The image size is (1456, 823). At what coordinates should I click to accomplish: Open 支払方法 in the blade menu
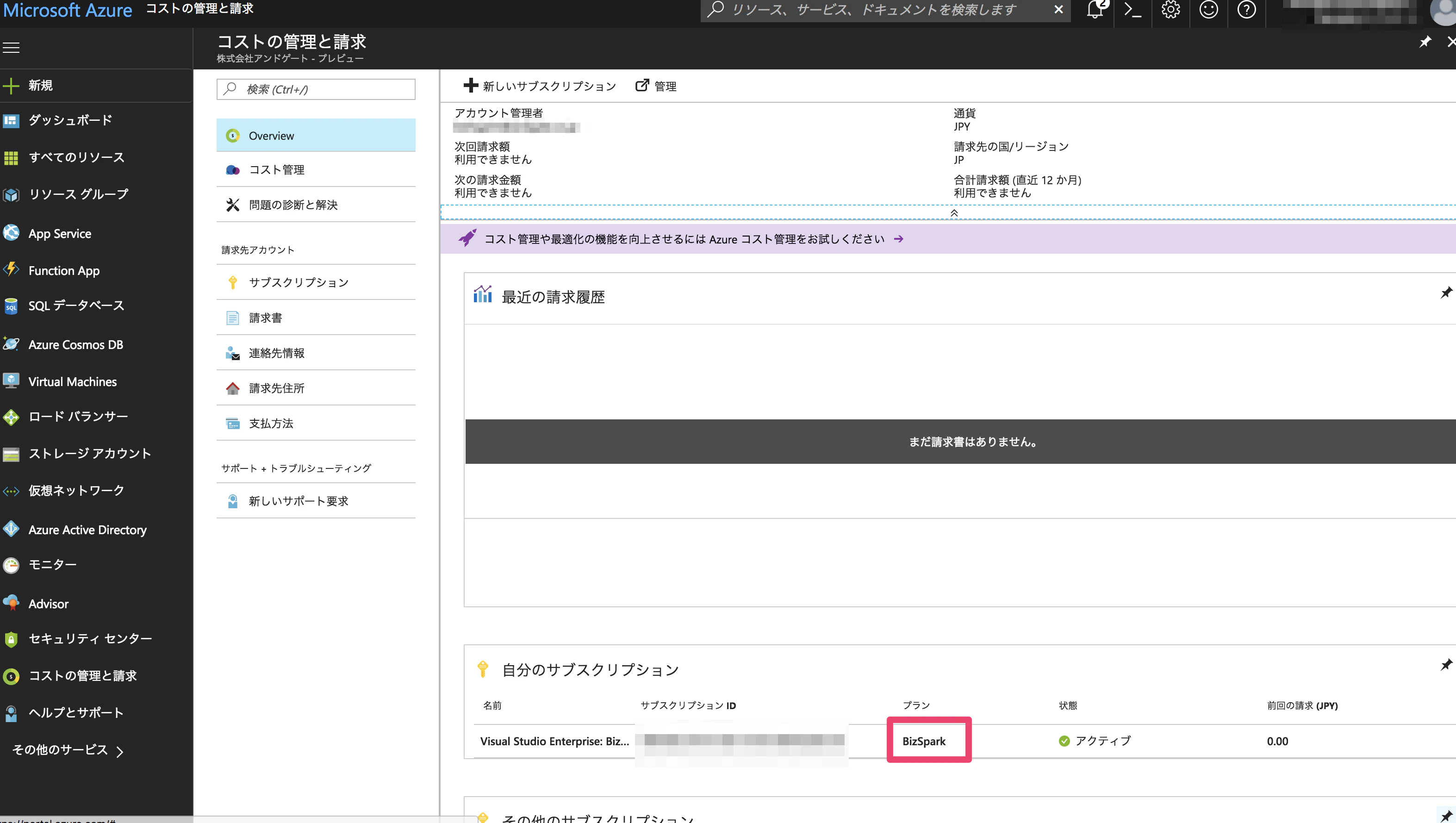pyautogui.click(x=316, y=424)
